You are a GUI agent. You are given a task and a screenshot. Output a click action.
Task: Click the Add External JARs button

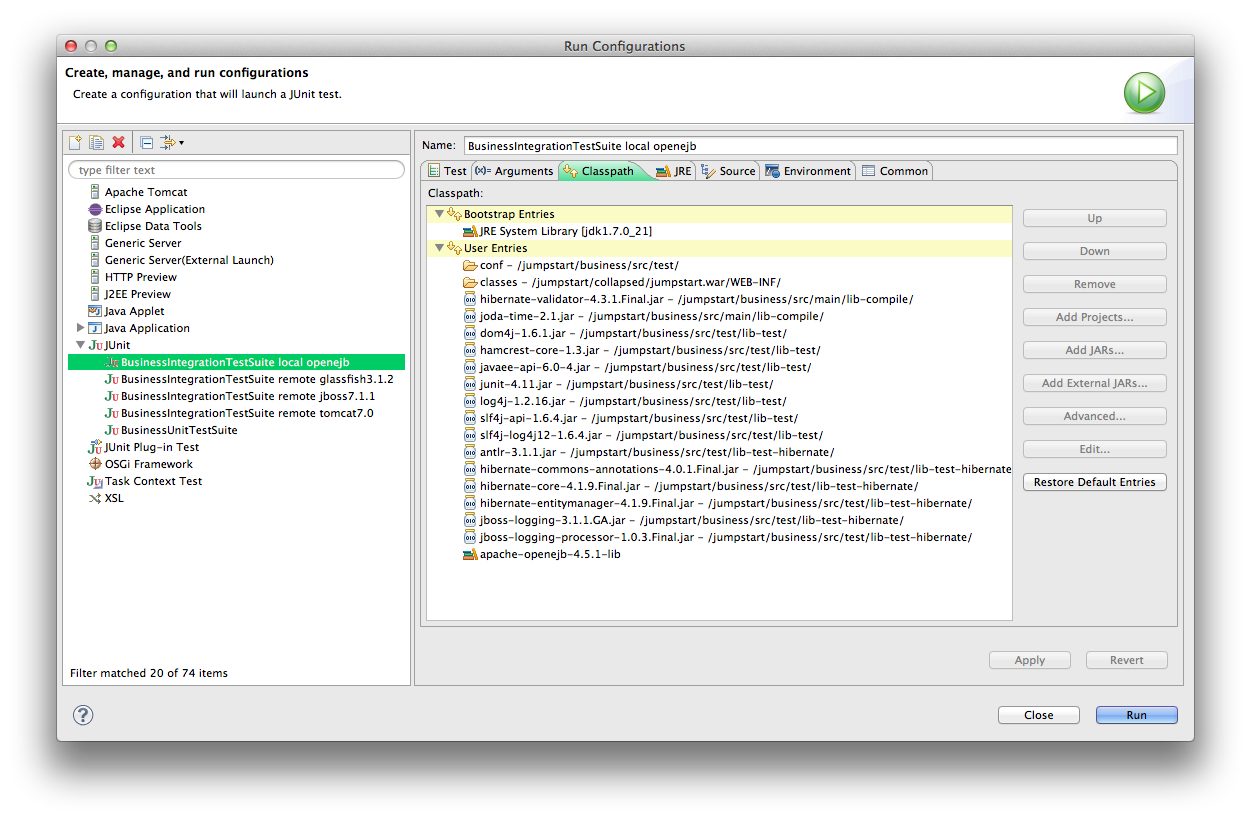click(x=1094, y=383)
